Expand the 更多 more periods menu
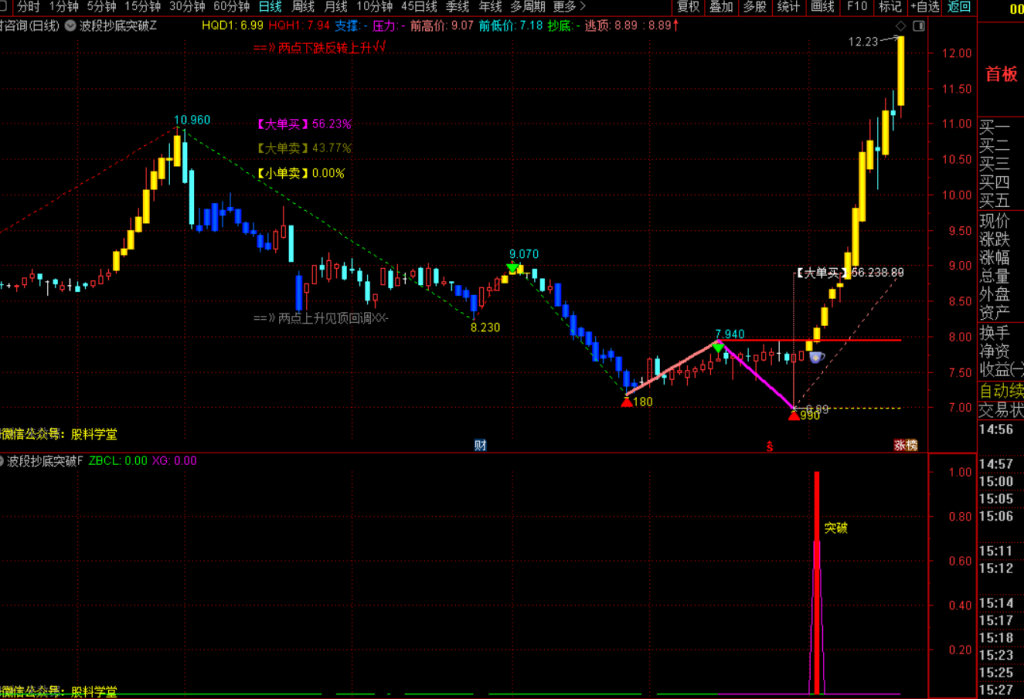Viewport: 1024px width, 699px height. (569, 7)
